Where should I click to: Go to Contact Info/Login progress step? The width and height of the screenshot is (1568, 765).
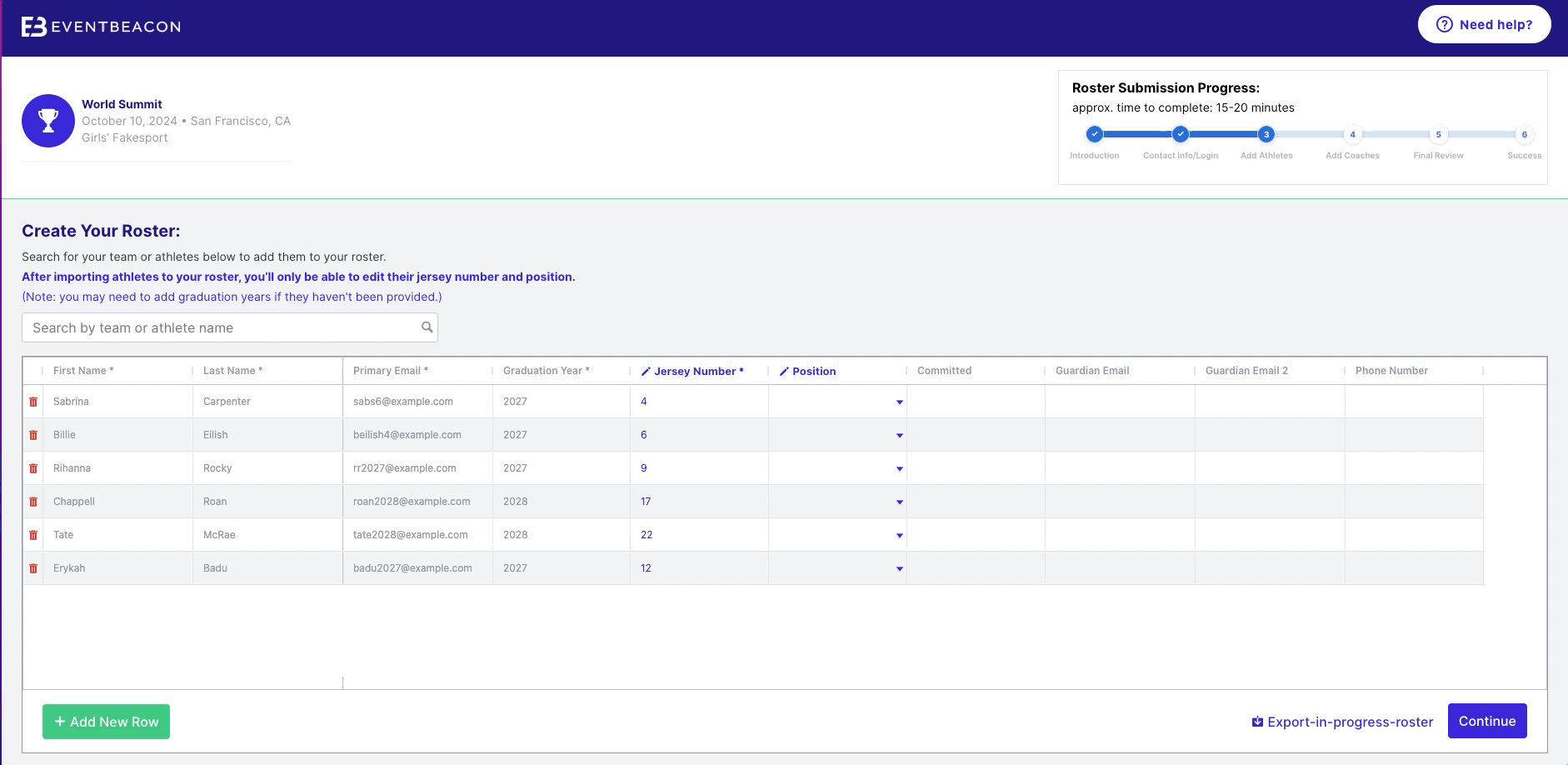click(1181, 134)
